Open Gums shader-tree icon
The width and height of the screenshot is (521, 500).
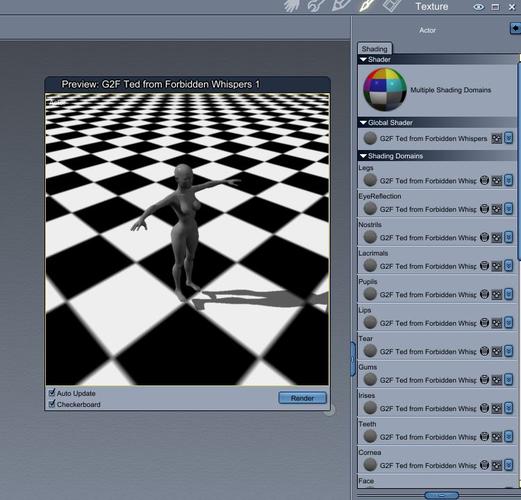coord(497,380)
